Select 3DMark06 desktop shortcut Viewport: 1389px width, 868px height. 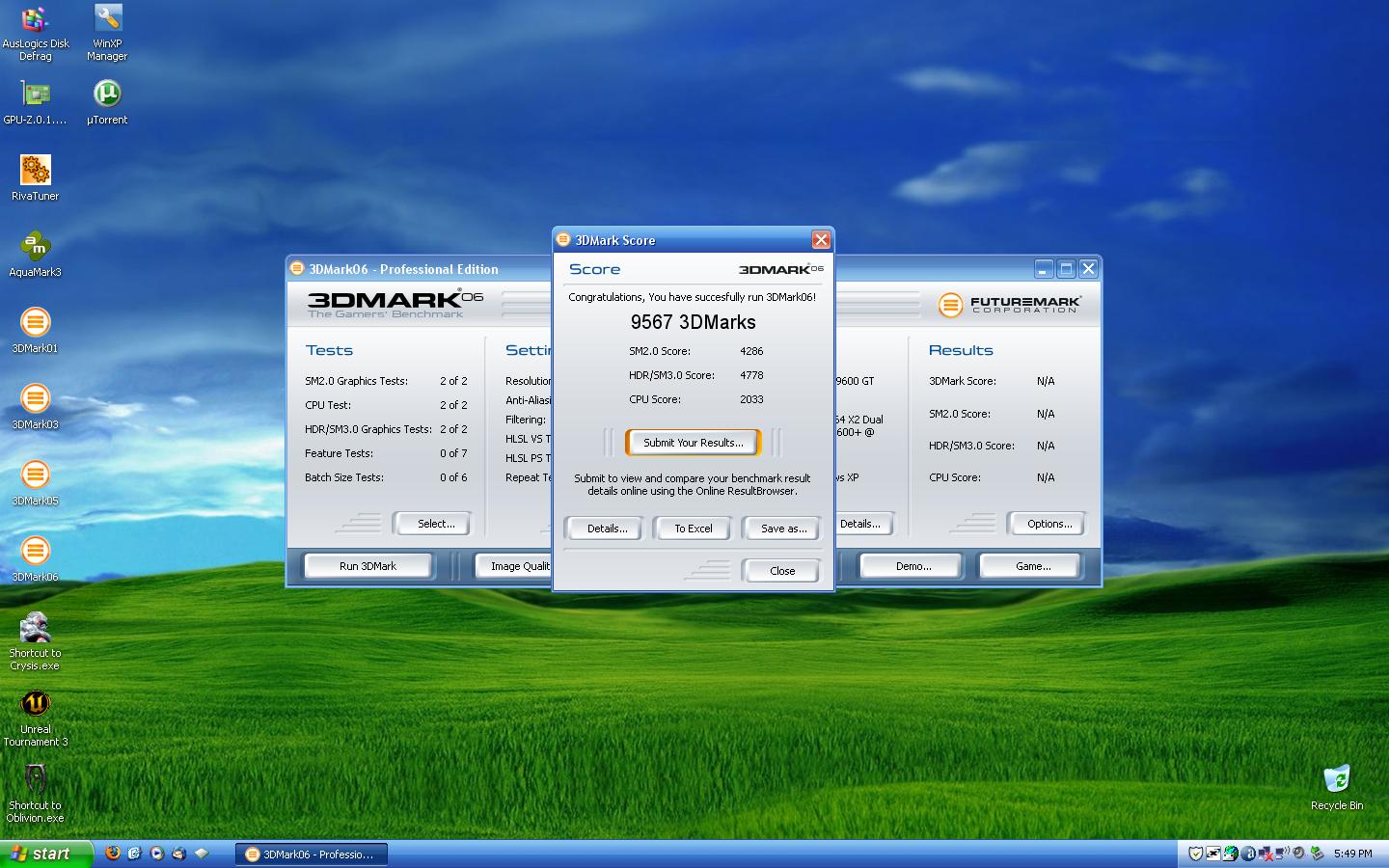point(36,559)
